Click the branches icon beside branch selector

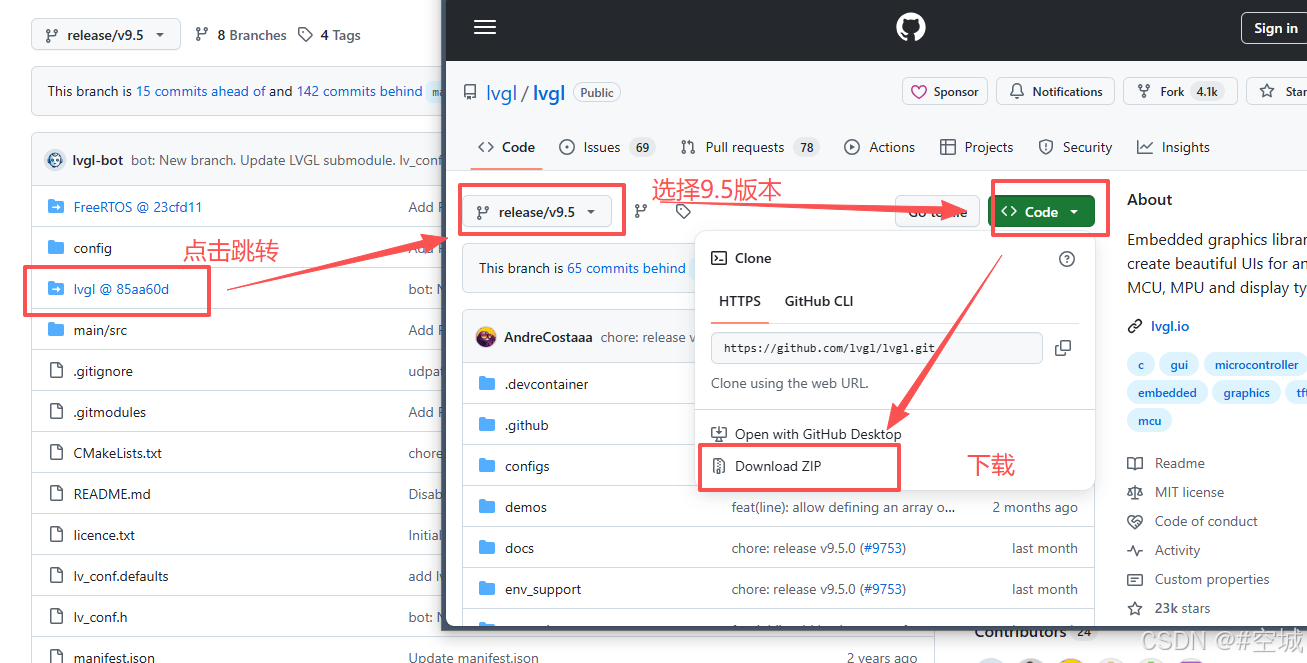click(641, 211)
